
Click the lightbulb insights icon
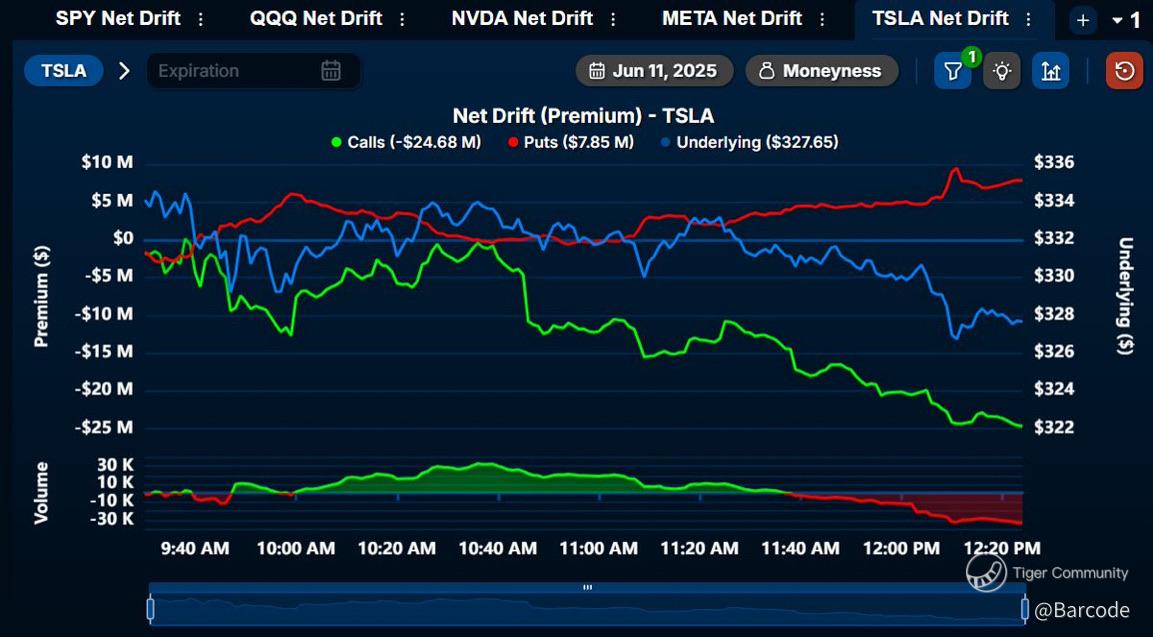(x=1002, y=71)
